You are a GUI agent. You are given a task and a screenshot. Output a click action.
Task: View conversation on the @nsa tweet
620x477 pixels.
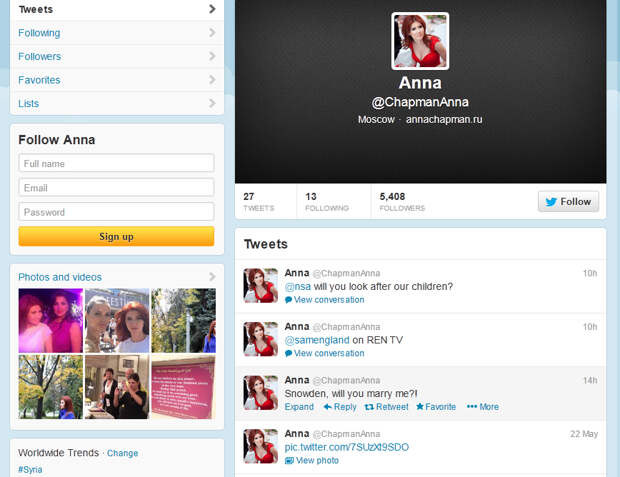[x=329, y=300]
